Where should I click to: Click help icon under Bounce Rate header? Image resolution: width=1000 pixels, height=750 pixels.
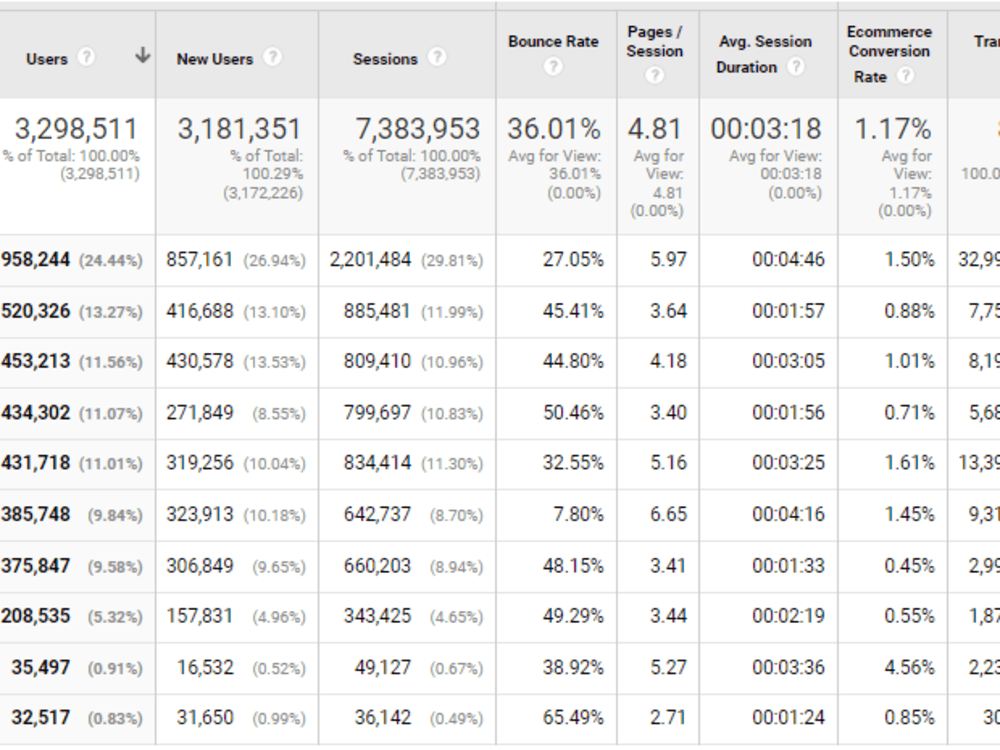pyautogui.click(x=553, y=66)
